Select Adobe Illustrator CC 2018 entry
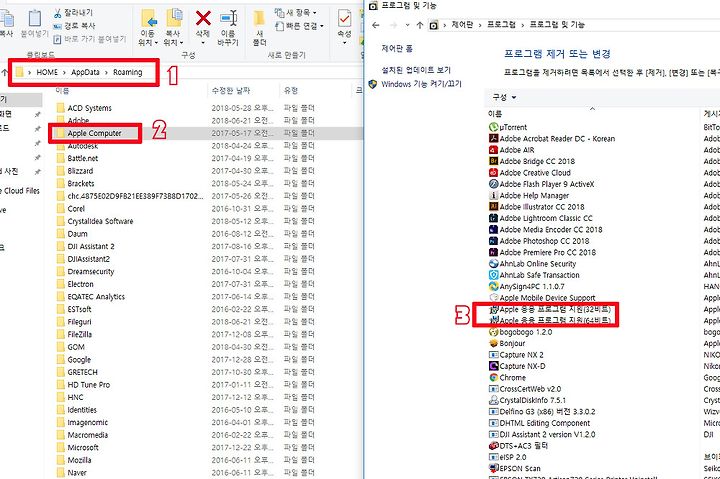 click(x=537, y=207)
